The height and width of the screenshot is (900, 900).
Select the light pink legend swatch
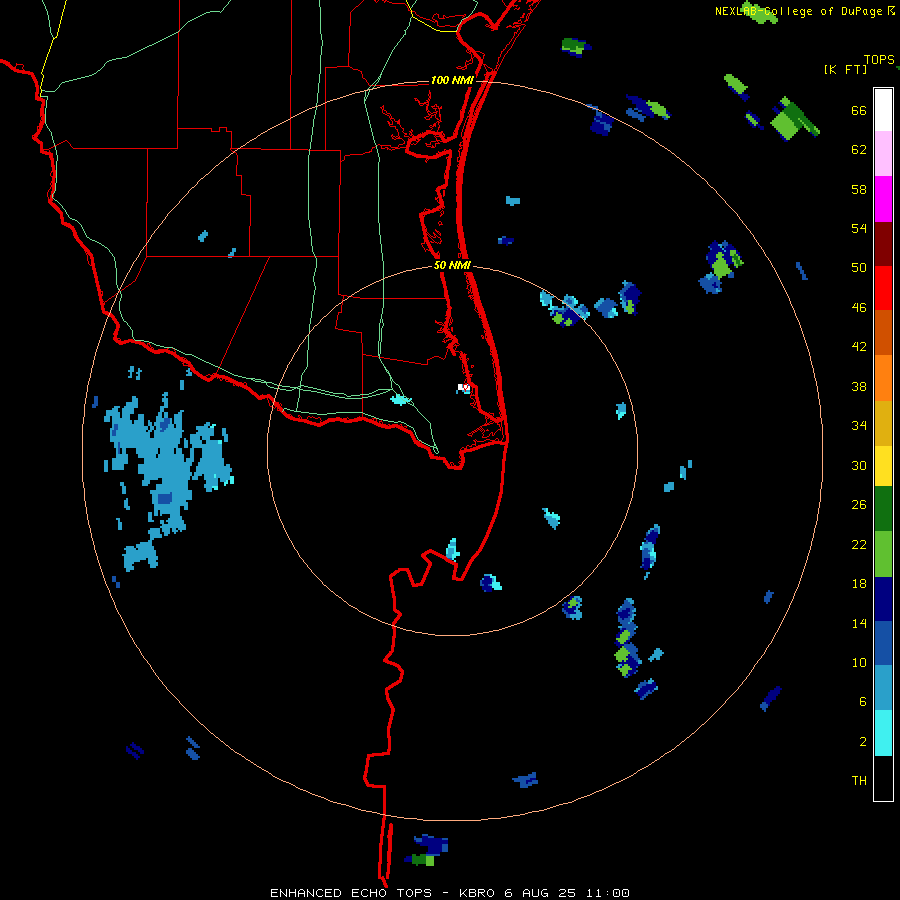883,153
